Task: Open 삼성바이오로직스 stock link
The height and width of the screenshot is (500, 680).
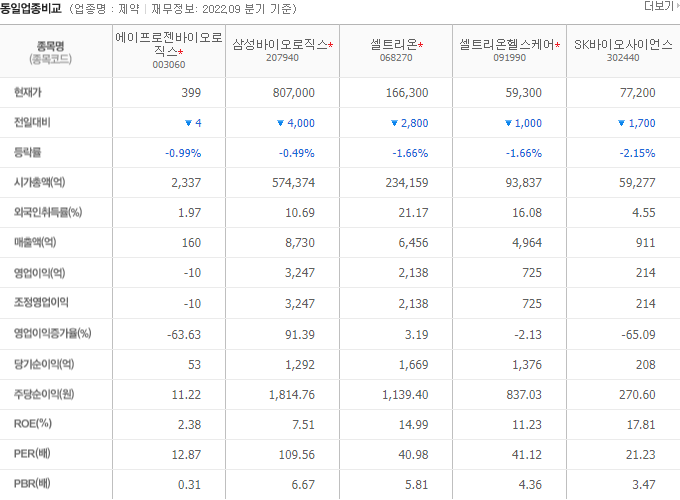Action: coord(280,44)
